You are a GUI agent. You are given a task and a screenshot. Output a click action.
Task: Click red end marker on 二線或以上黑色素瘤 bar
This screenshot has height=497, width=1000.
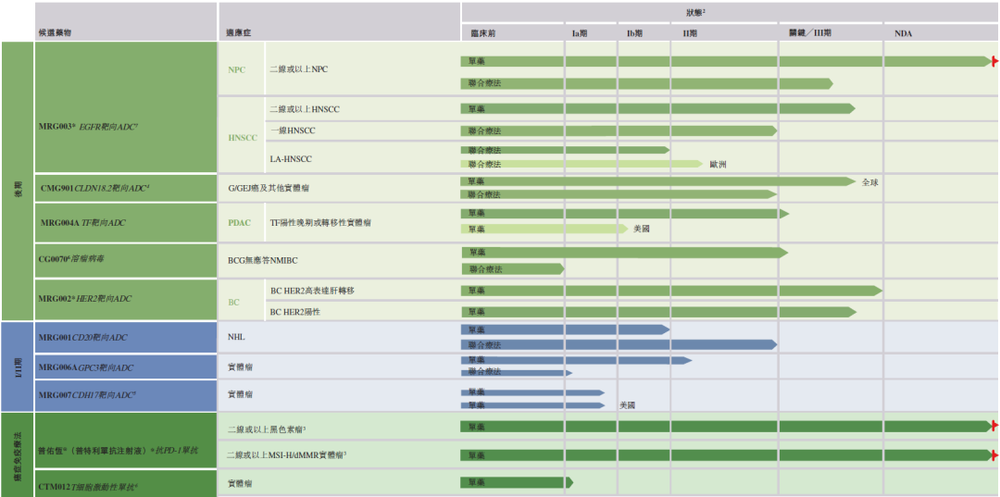tap(993, 427)
